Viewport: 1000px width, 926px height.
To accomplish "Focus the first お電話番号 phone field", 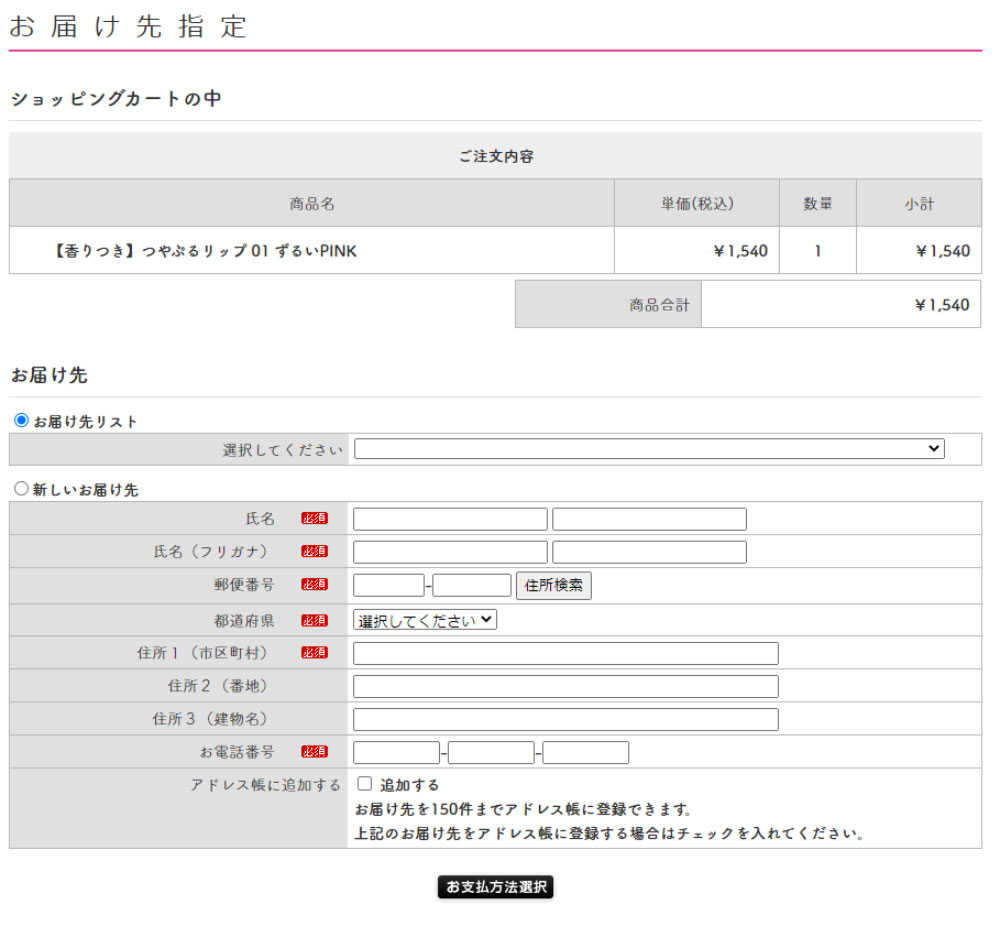I will (396, 752).
